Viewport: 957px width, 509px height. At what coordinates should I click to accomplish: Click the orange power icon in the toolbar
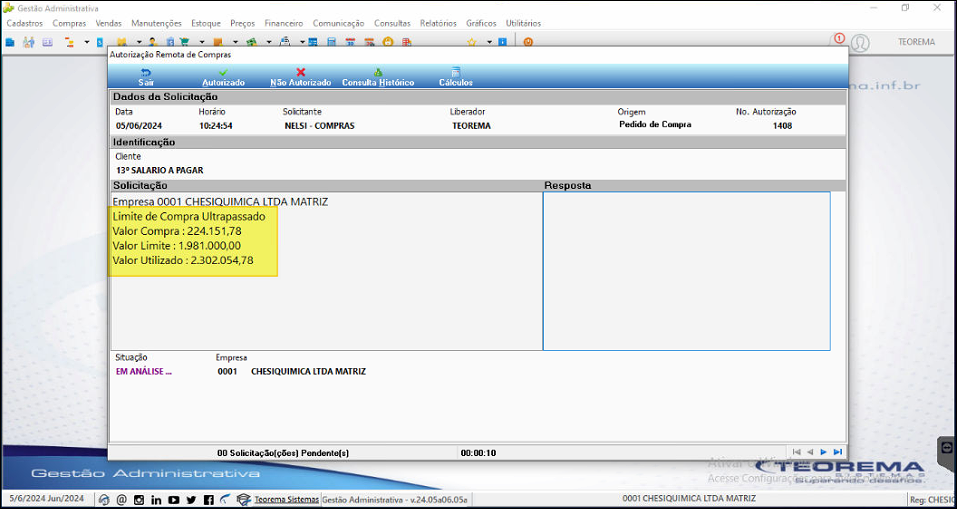click(x=529, y=42)
